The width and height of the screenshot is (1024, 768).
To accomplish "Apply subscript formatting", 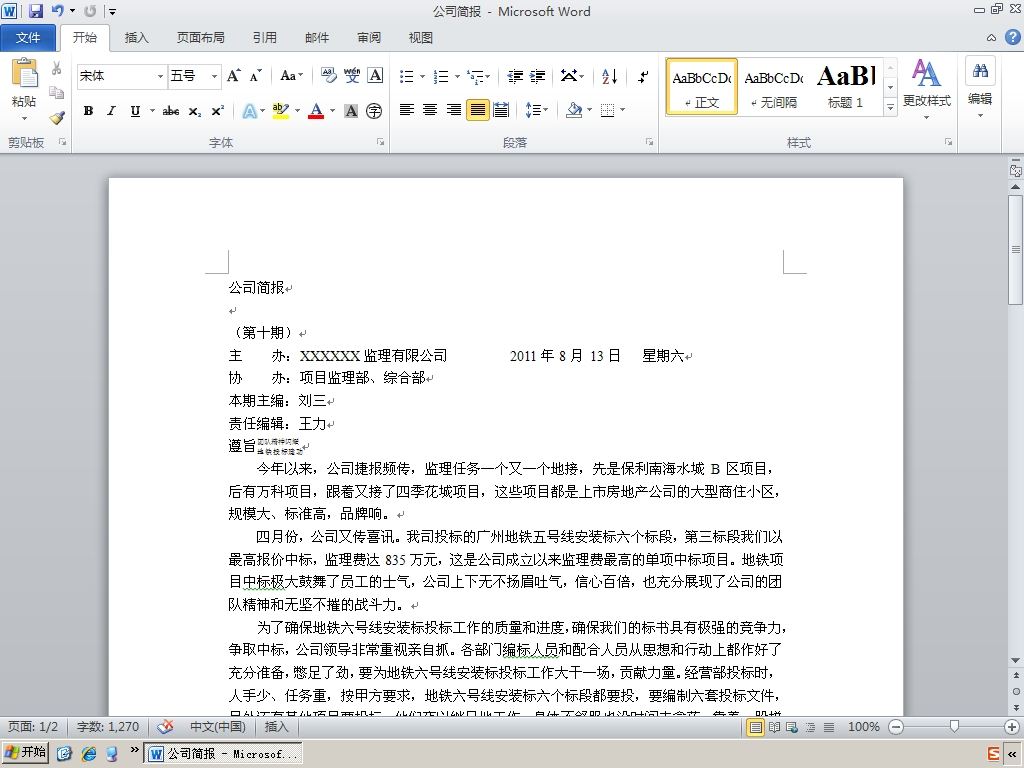I will (195, 111).
